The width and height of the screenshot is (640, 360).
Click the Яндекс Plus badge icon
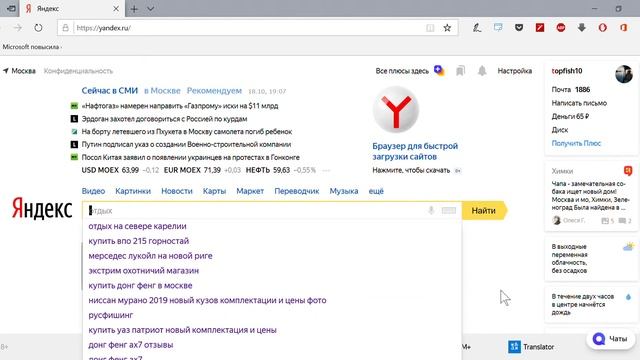point(439,71)
